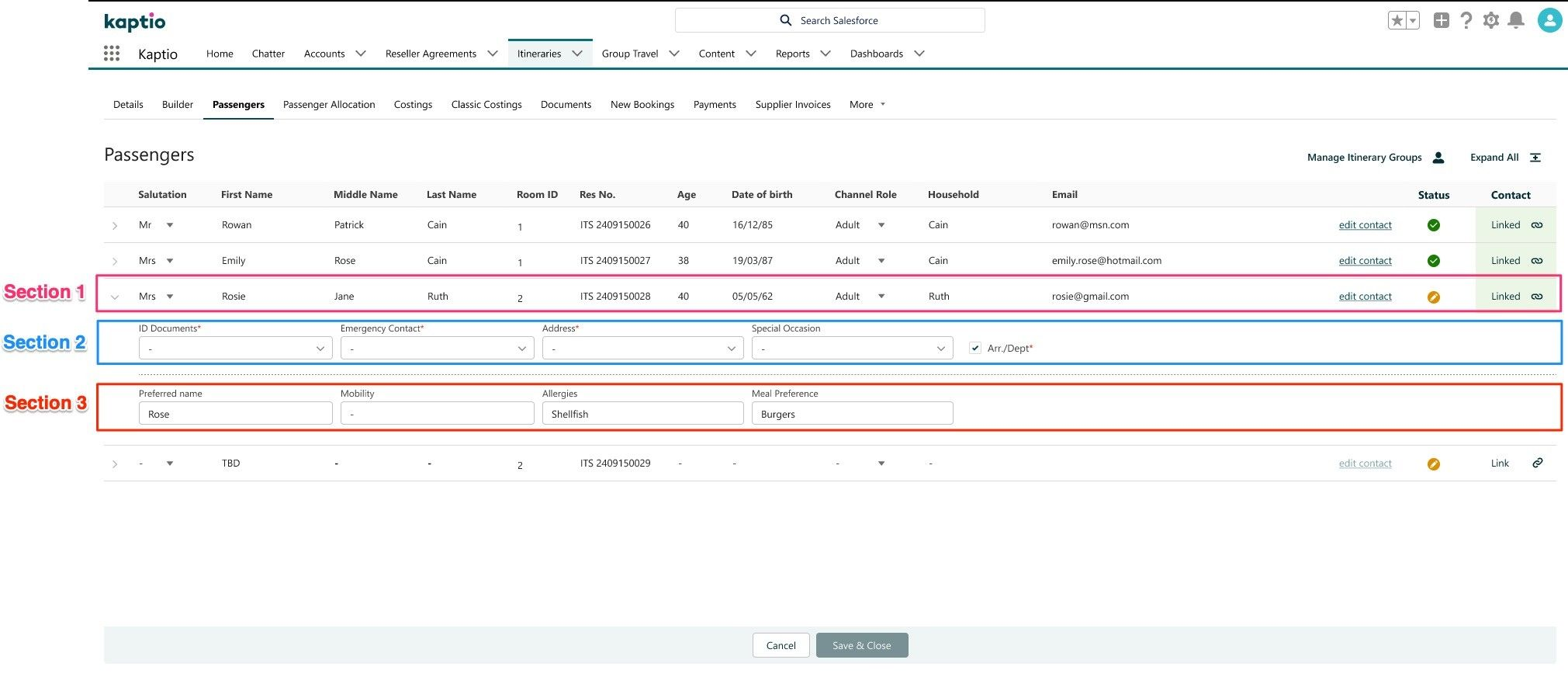Click the Expand All icon
This screenshot has width=1568, height=677.
coord(1535,158)
